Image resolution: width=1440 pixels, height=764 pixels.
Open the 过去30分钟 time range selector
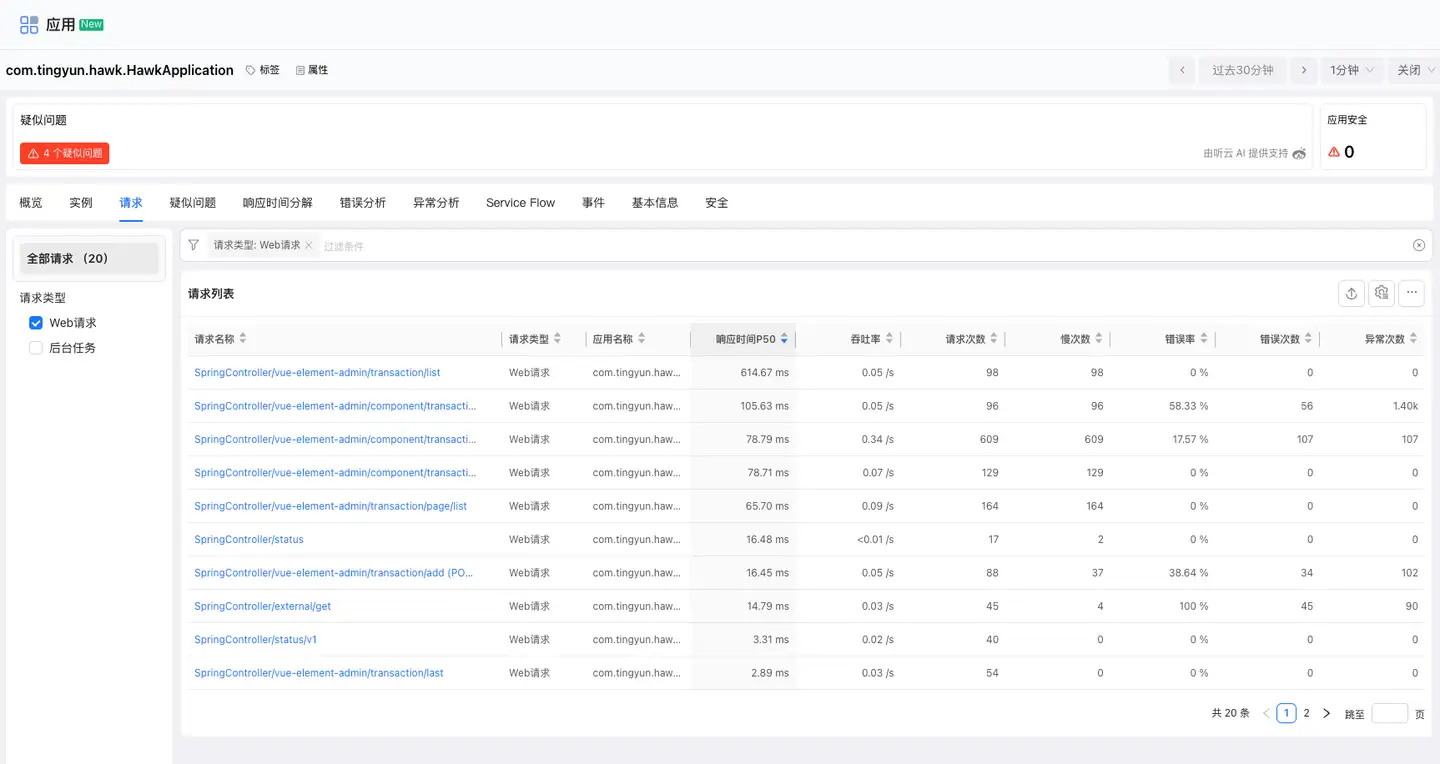point(1242,70)
